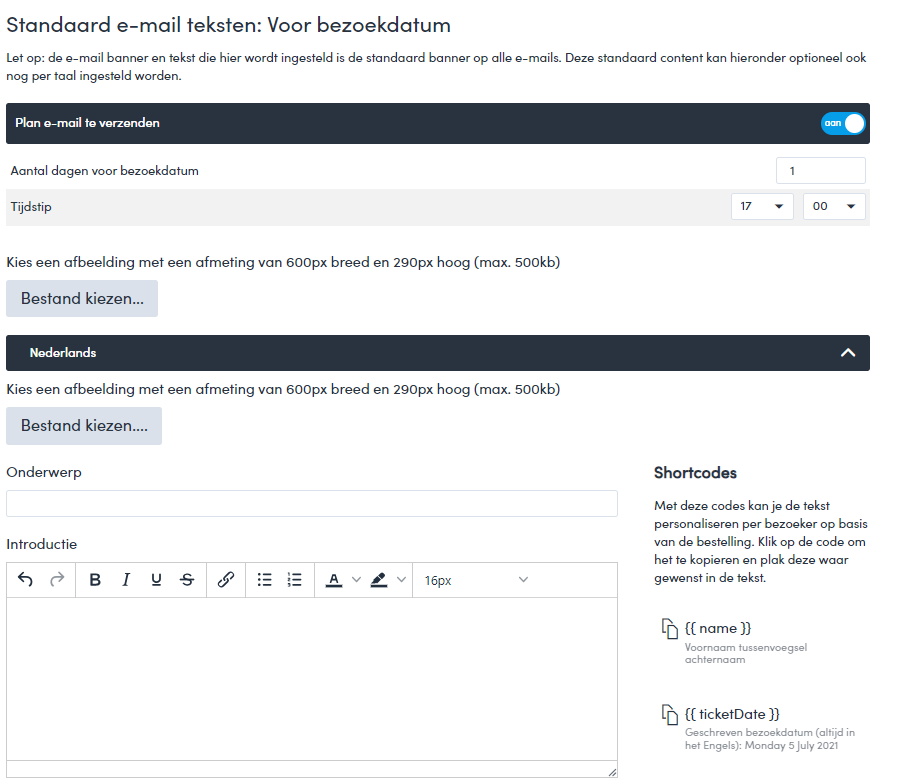
Task: Copy the {{ ticketDate }} shortcode
Action: (x=670, y=715)
